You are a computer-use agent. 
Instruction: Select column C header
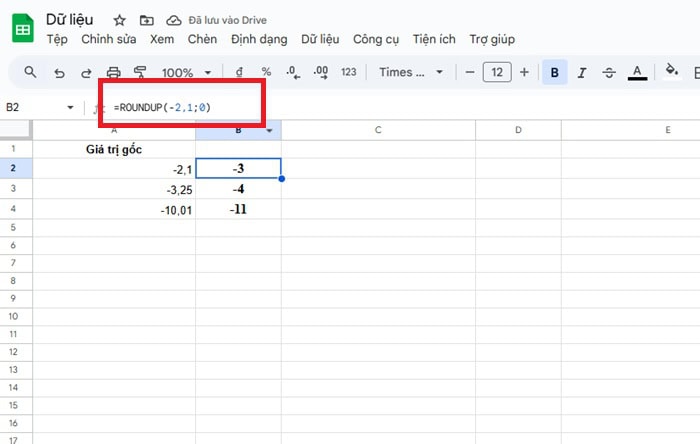tap(378, 130)
